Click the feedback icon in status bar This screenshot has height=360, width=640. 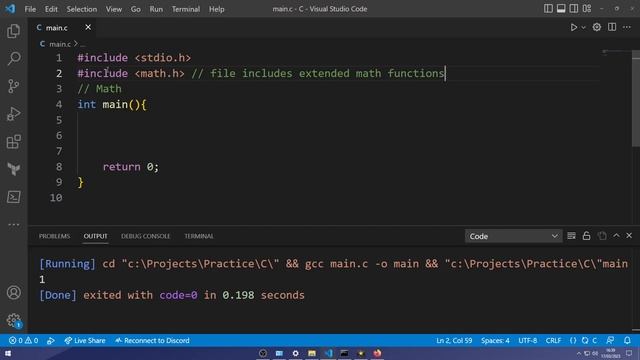tap(610, 340)
